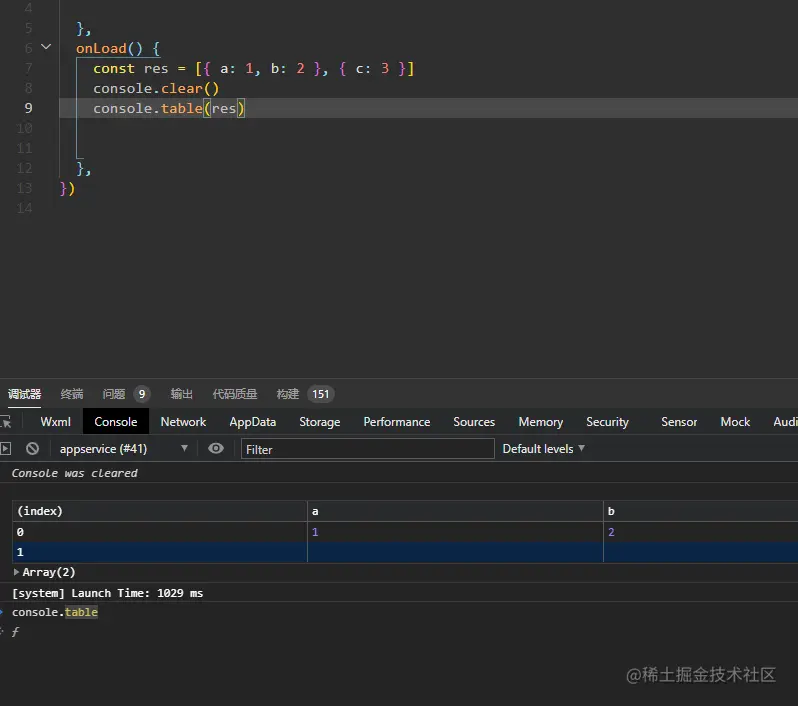
Task: Open the 代码质量 panel tab
Action: click(x=235, y=394)
